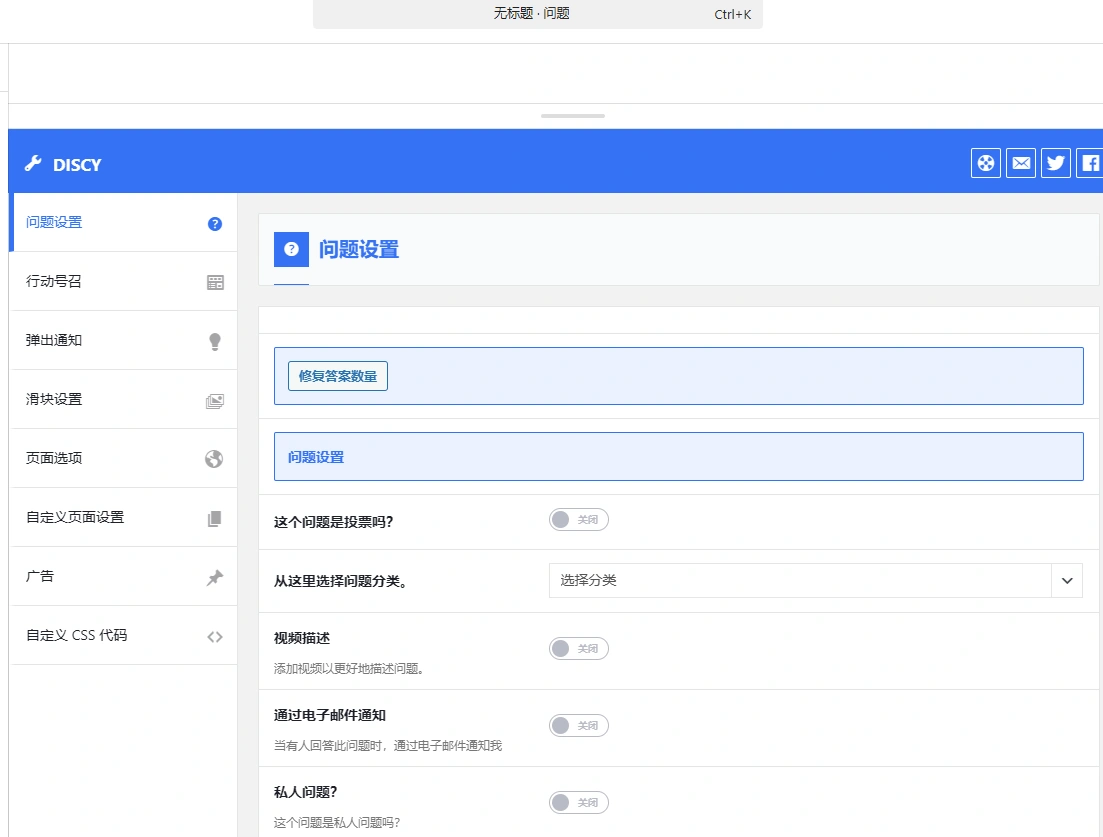Turn on the 视频描述 switch
Screen dimensions: 1103x837
point(578,648)
